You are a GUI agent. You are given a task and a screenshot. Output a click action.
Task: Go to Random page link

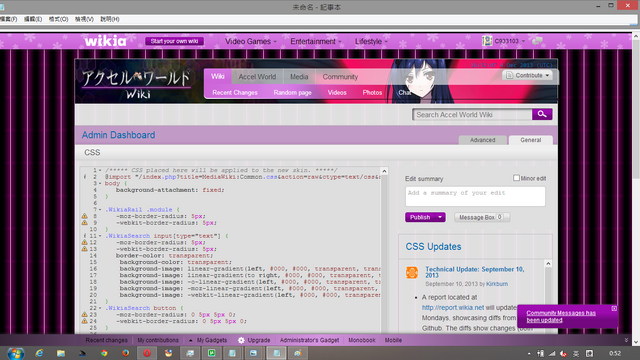pyautogui.click(x=292, y=93)
